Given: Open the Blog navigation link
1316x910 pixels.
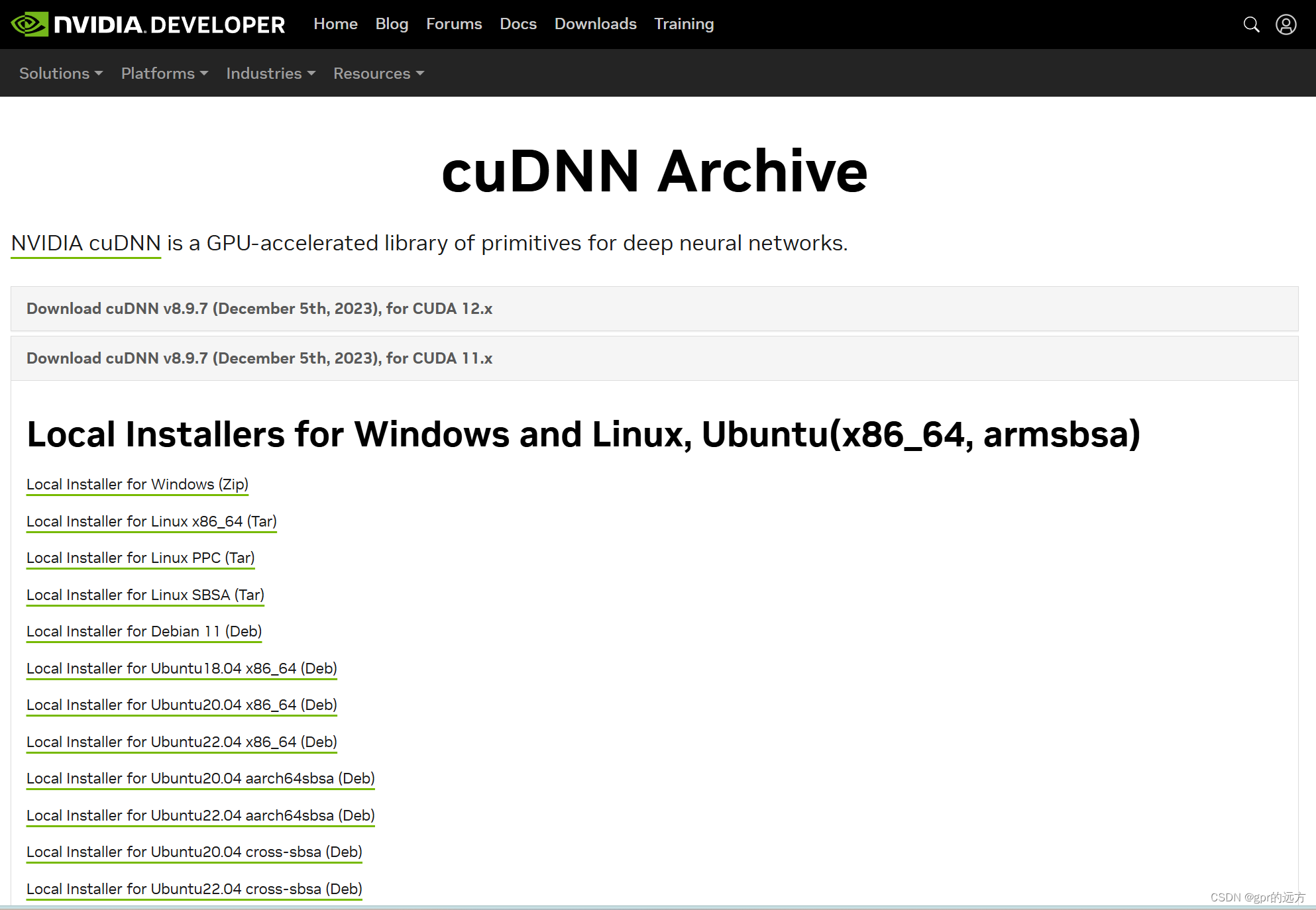Looking at the screenshot, I should click(392, 24).
